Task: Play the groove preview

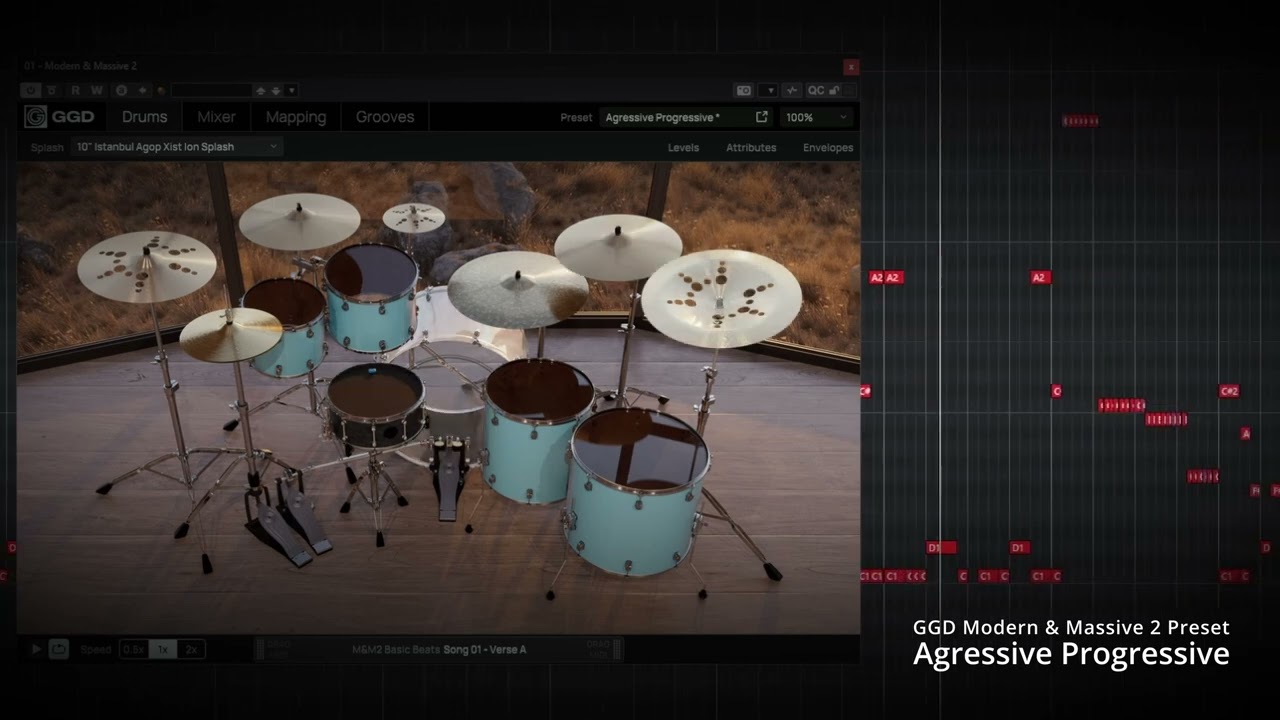Action: coord(36,649)
